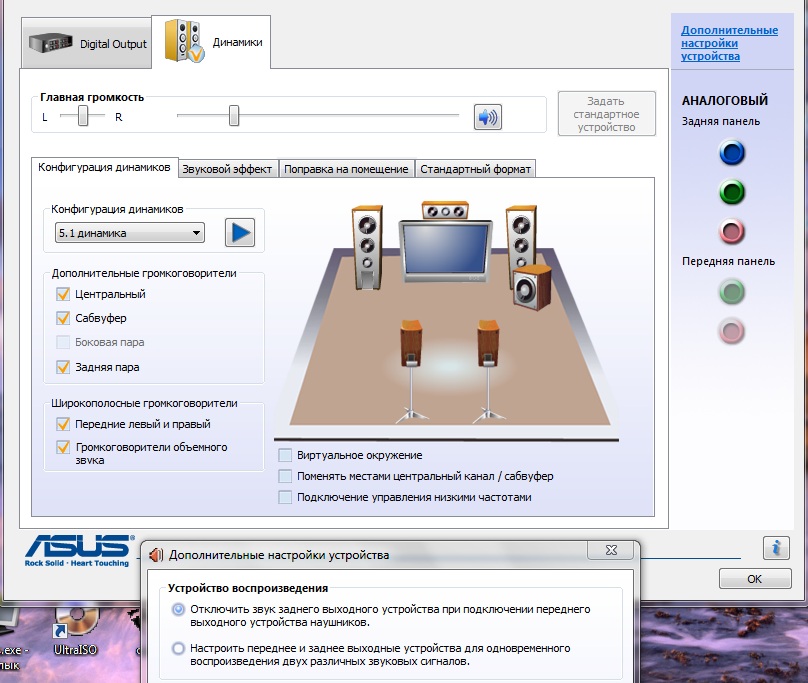Viewport: 808px width, 683px height.
Task: Click the speaker icon in dialog title
Action: coord(156,555)
